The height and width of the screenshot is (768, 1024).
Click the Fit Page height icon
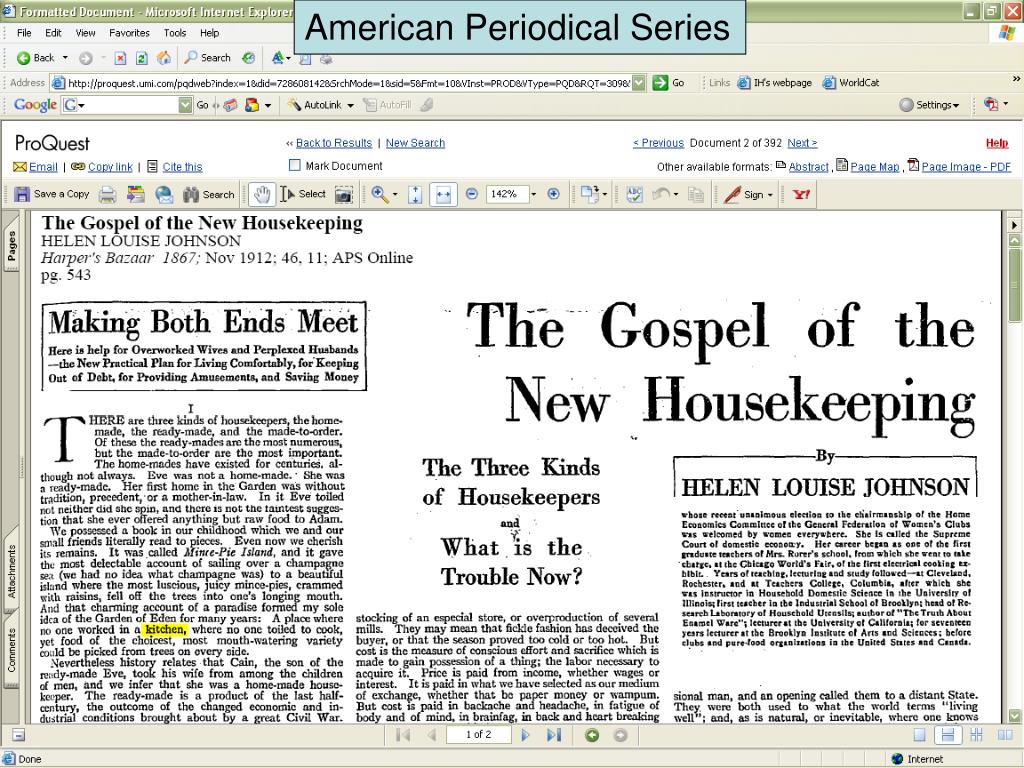tap(415, 194)
